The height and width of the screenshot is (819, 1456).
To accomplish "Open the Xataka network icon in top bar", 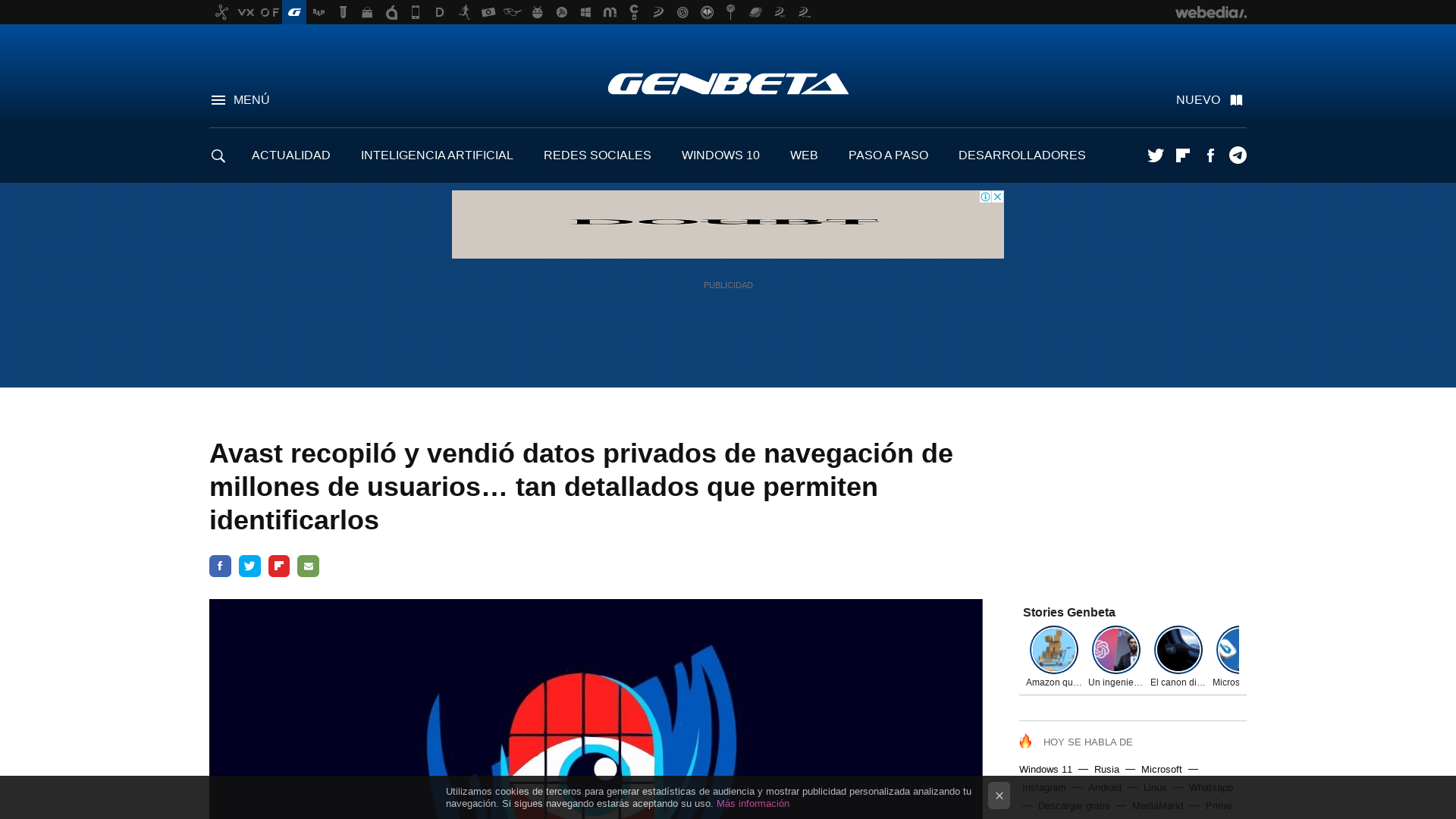I will click(221, 12).
